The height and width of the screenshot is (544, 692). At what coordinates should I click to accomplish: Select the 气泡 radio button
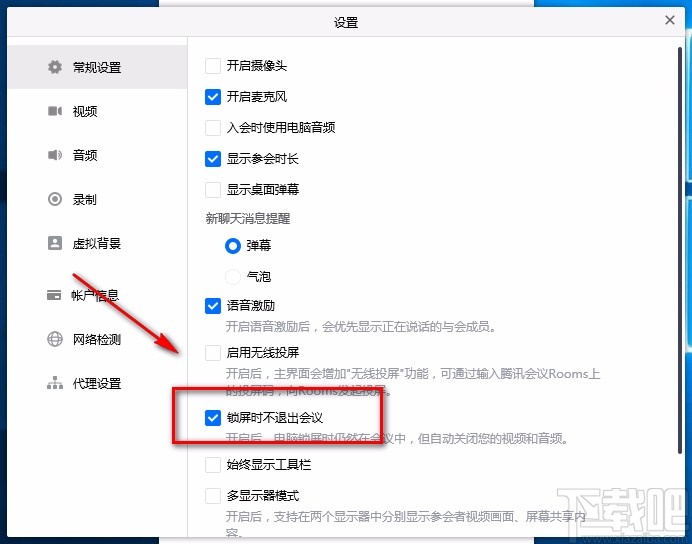pyautogui.click(x=233, y=277)
